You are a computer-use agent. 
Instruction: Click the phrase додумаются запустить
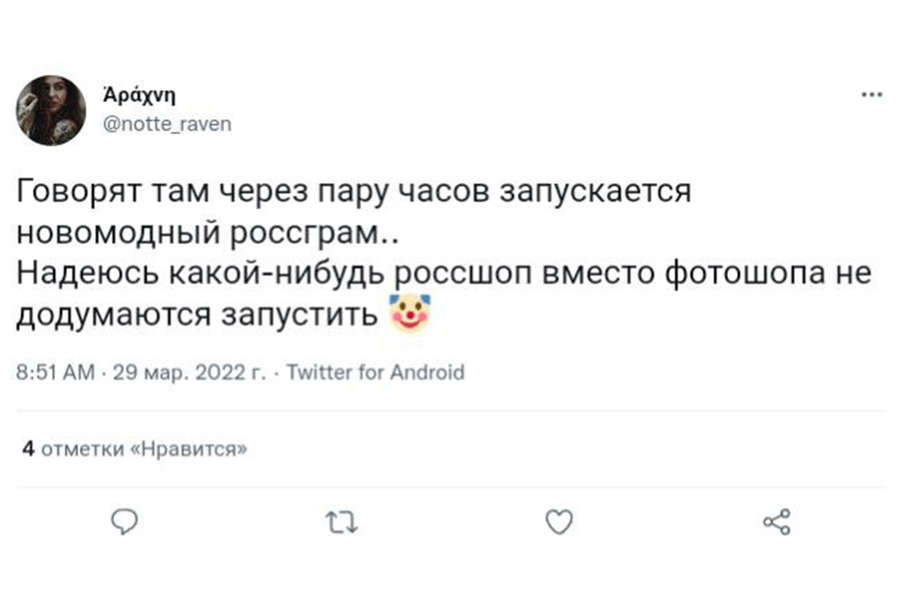click(x=197, y=317)
